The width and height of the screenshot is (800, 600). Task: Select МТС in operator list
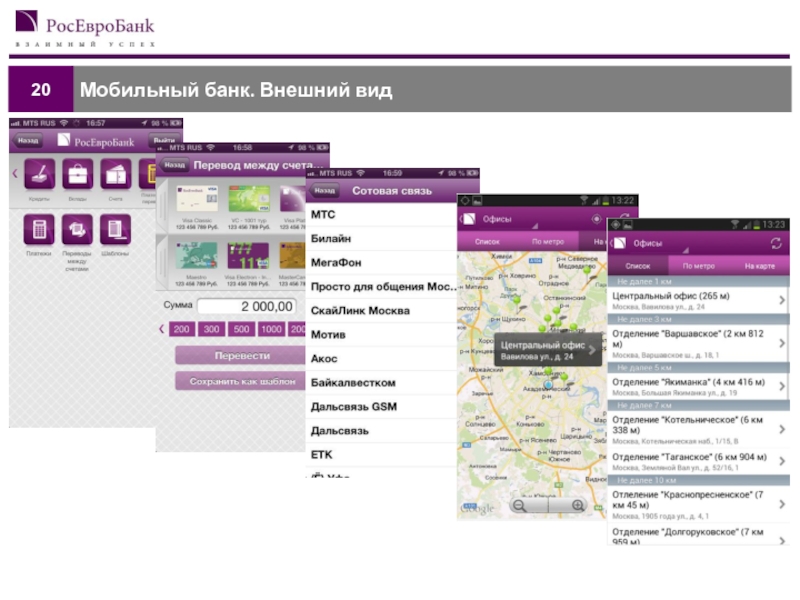[381, 215]
